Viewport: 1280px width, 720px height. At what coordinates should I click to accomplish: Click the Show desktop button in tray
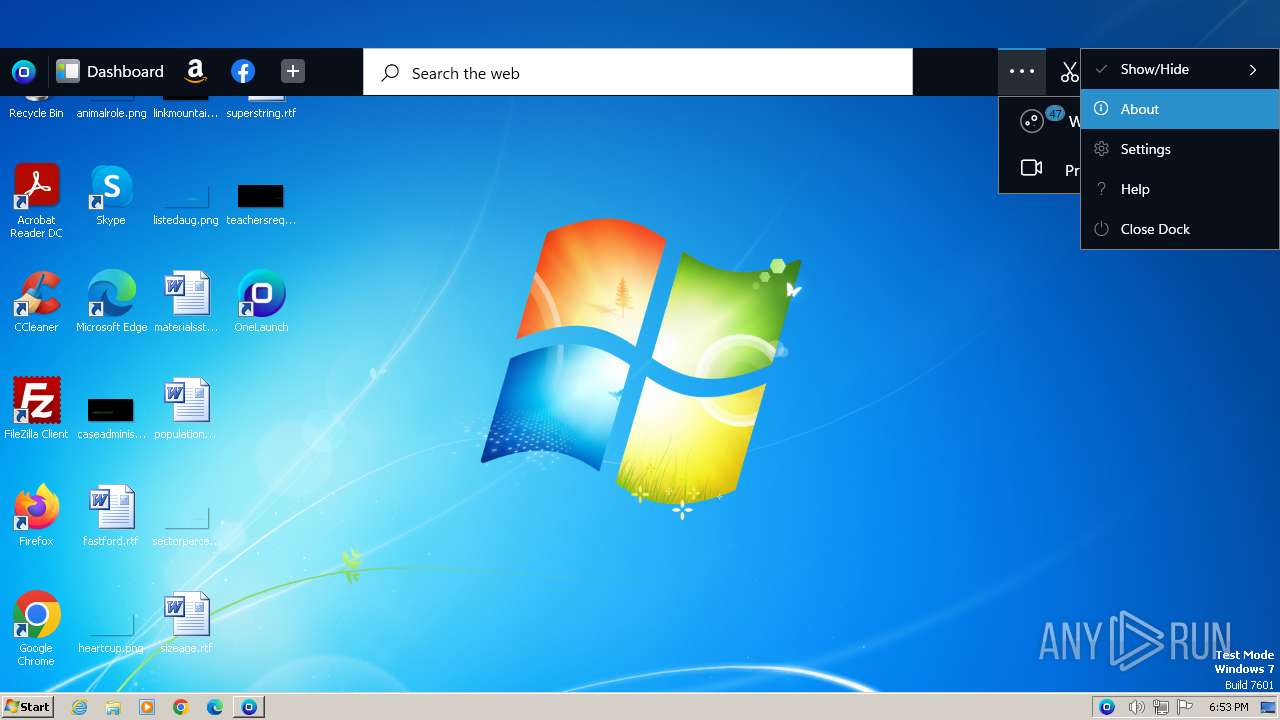pos(1267,707)
